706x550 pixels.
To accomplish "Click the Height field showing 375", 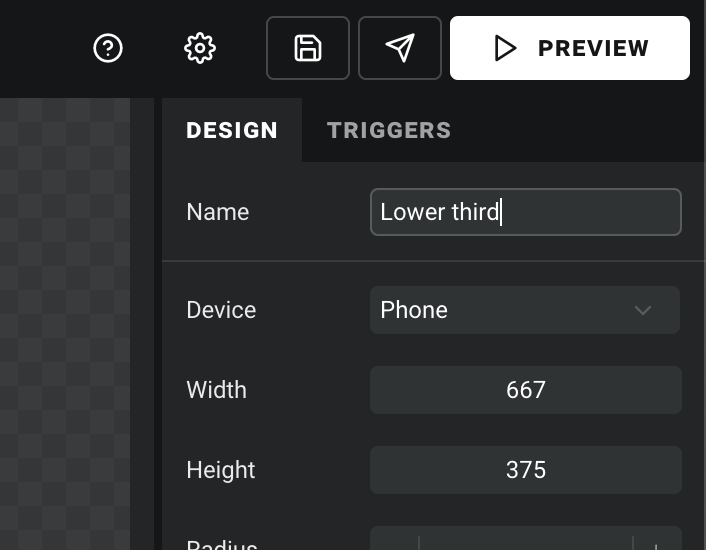I will [526, 470].
